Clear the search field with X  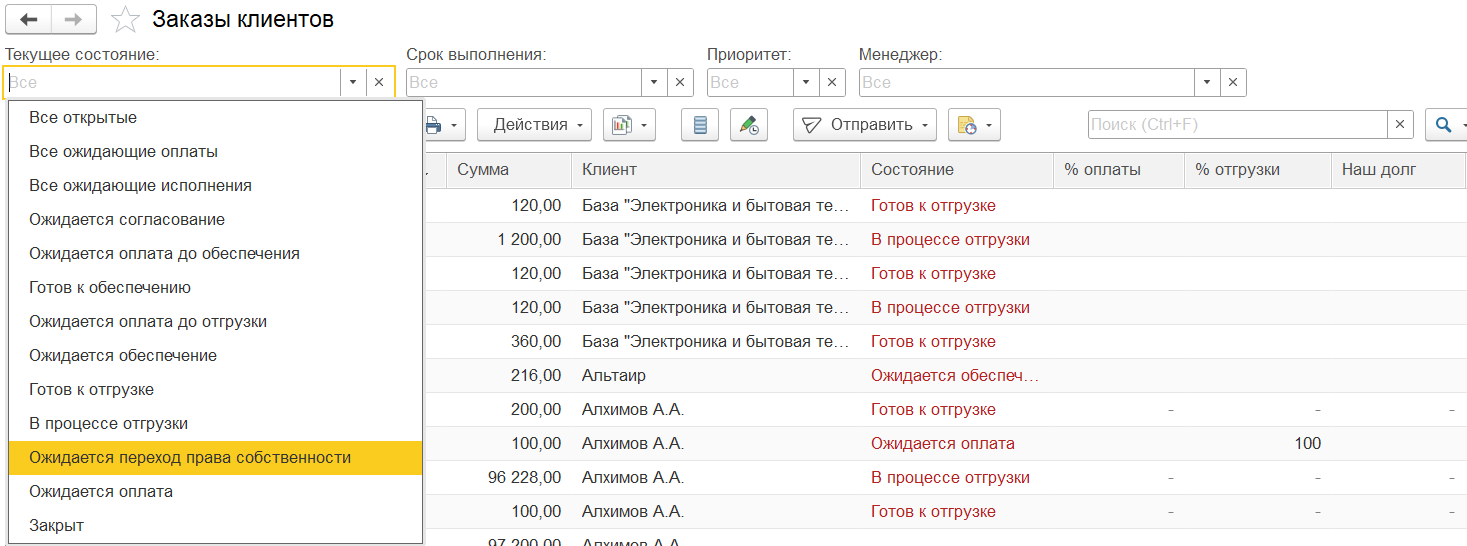coord(1401,125)
